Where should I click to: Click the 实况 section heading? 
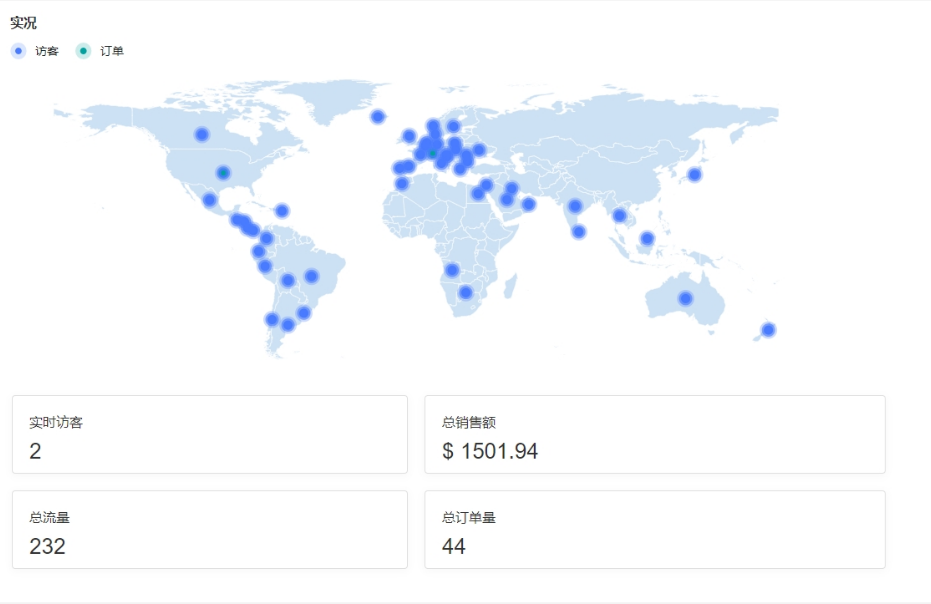[x=23, y=23]
